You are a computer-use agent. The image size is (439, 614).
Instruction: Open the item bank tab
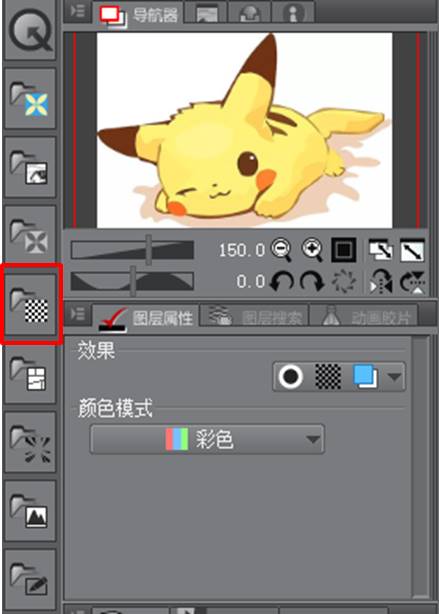click(249, 14)
